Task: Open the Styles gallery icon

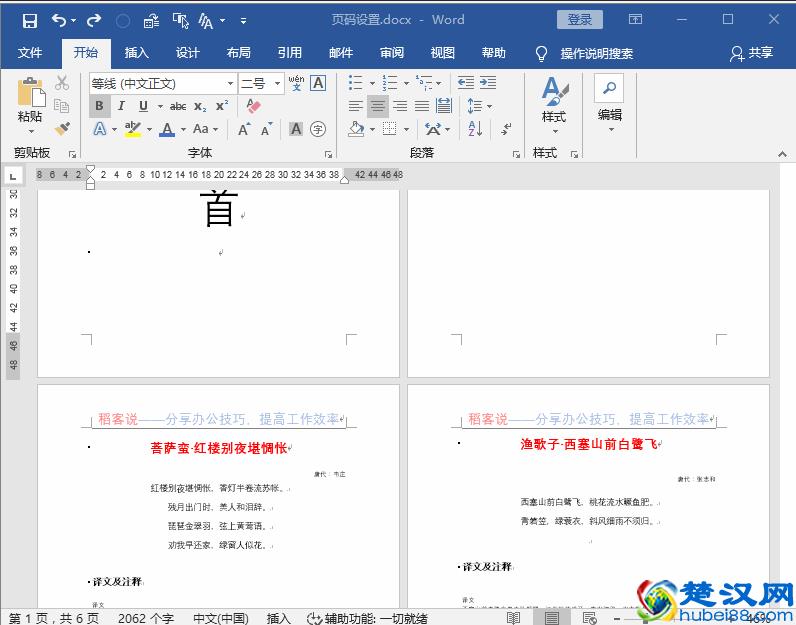Action: click(x=554, y=91)
